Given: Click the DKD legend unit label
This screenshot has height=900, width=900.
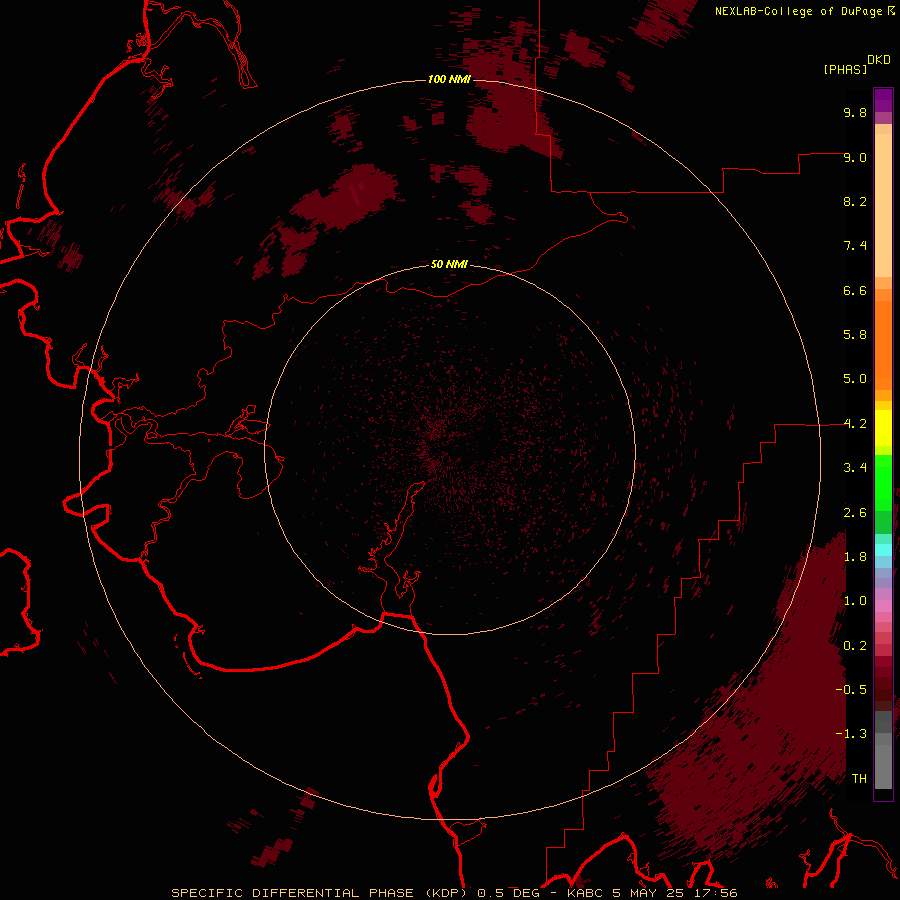Looking at the screenshot, I should 879,60.
